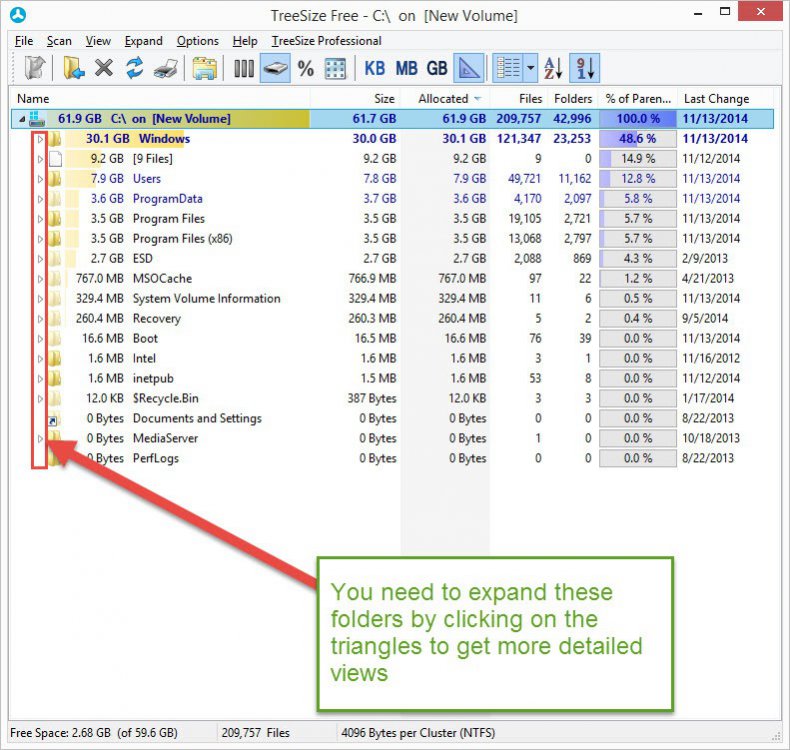This screenshot has width=790, height=750.
Task: Click the % of Parent column header
Action: pos(638,99)
